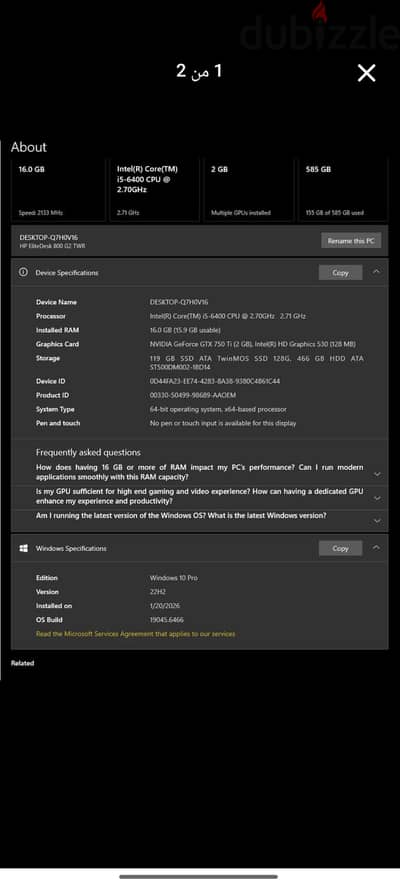The image size is (400, 885).
Task: Select the 16.0 GB RAM summary card
Action: click(58, 190)
